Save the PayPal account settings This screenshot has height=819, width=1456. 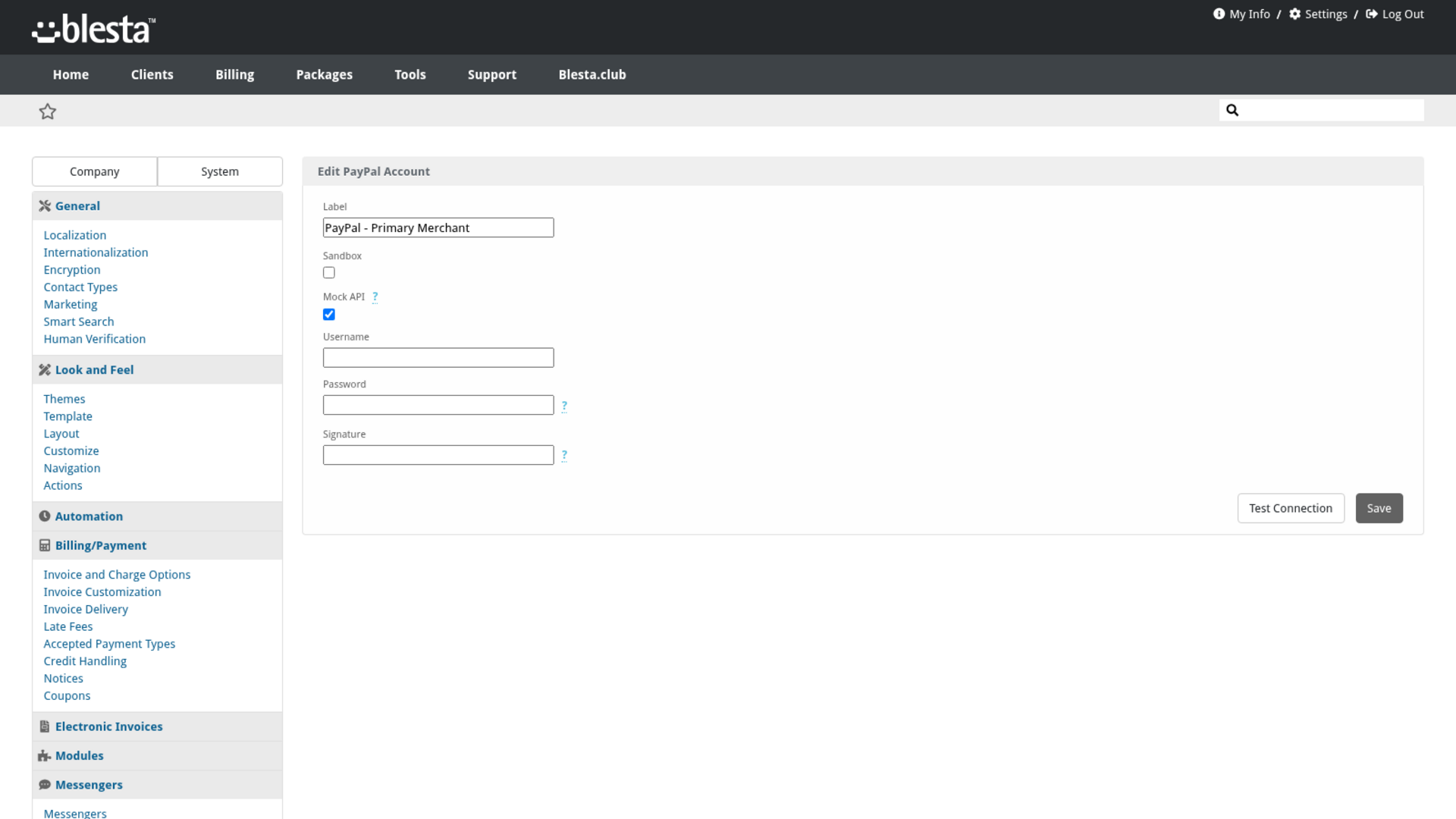click(1379, 508)
